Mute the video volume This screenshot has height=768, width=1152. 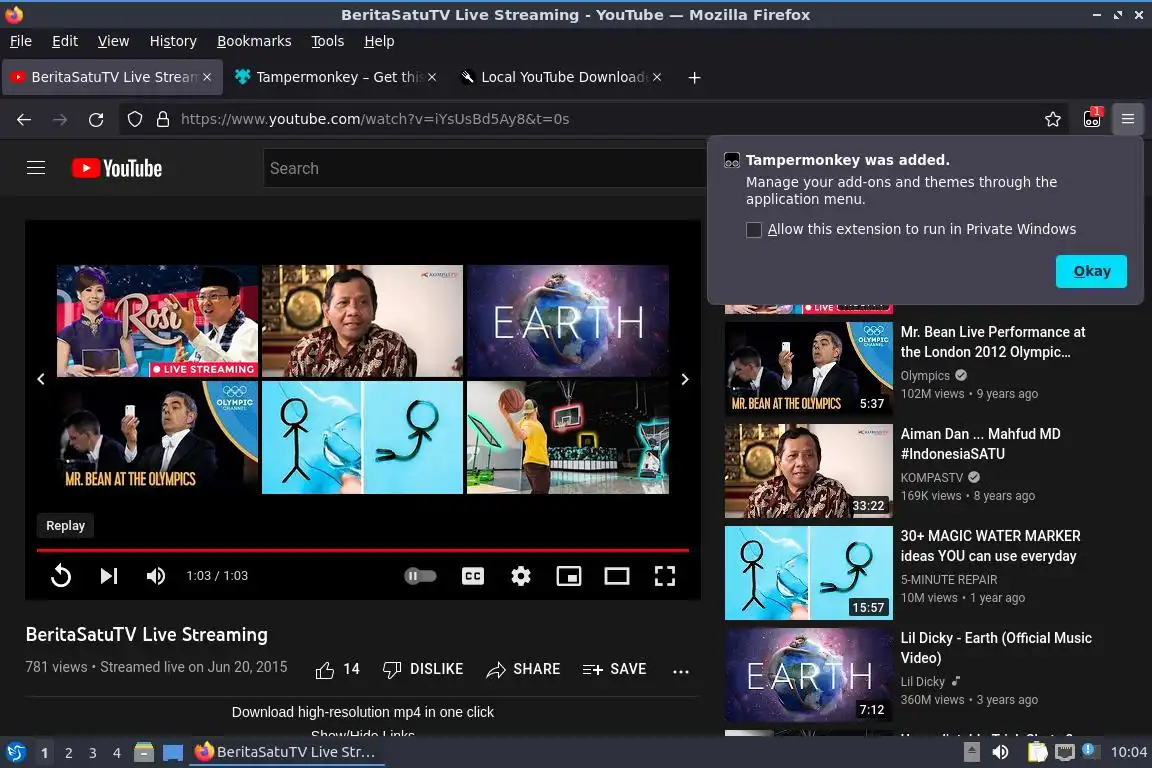[155, 575]
